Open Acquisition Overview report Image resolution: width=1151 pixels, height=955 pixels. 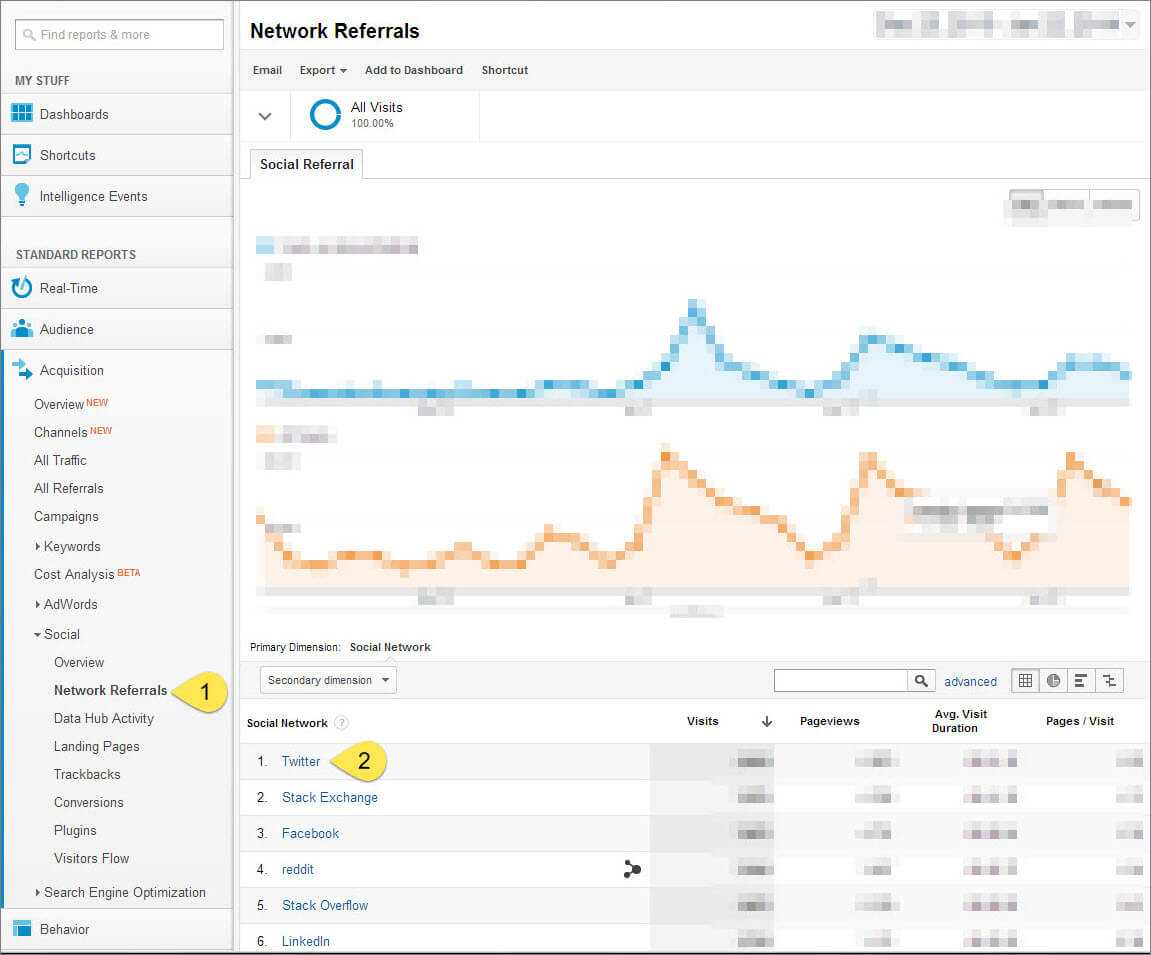[x=59, y=404]
